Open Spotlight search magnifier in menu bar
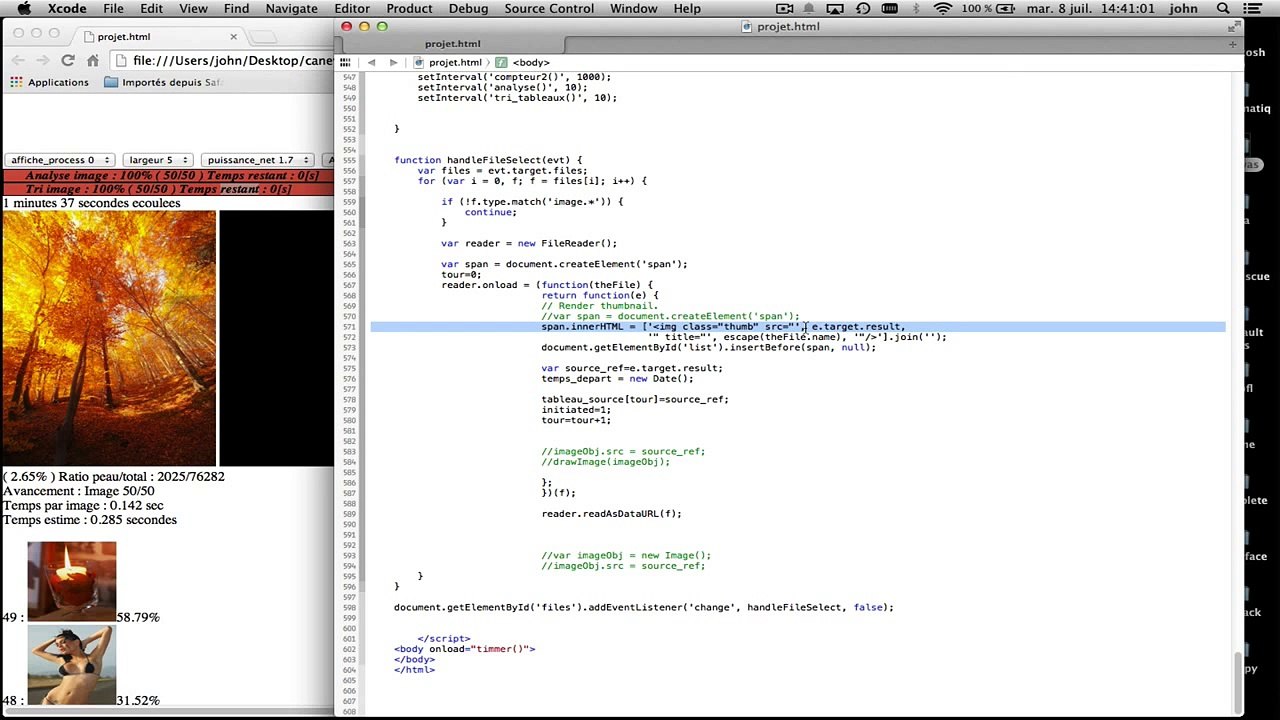The width and height of the screenshot is (1280, 720). tap(1223, 9)
